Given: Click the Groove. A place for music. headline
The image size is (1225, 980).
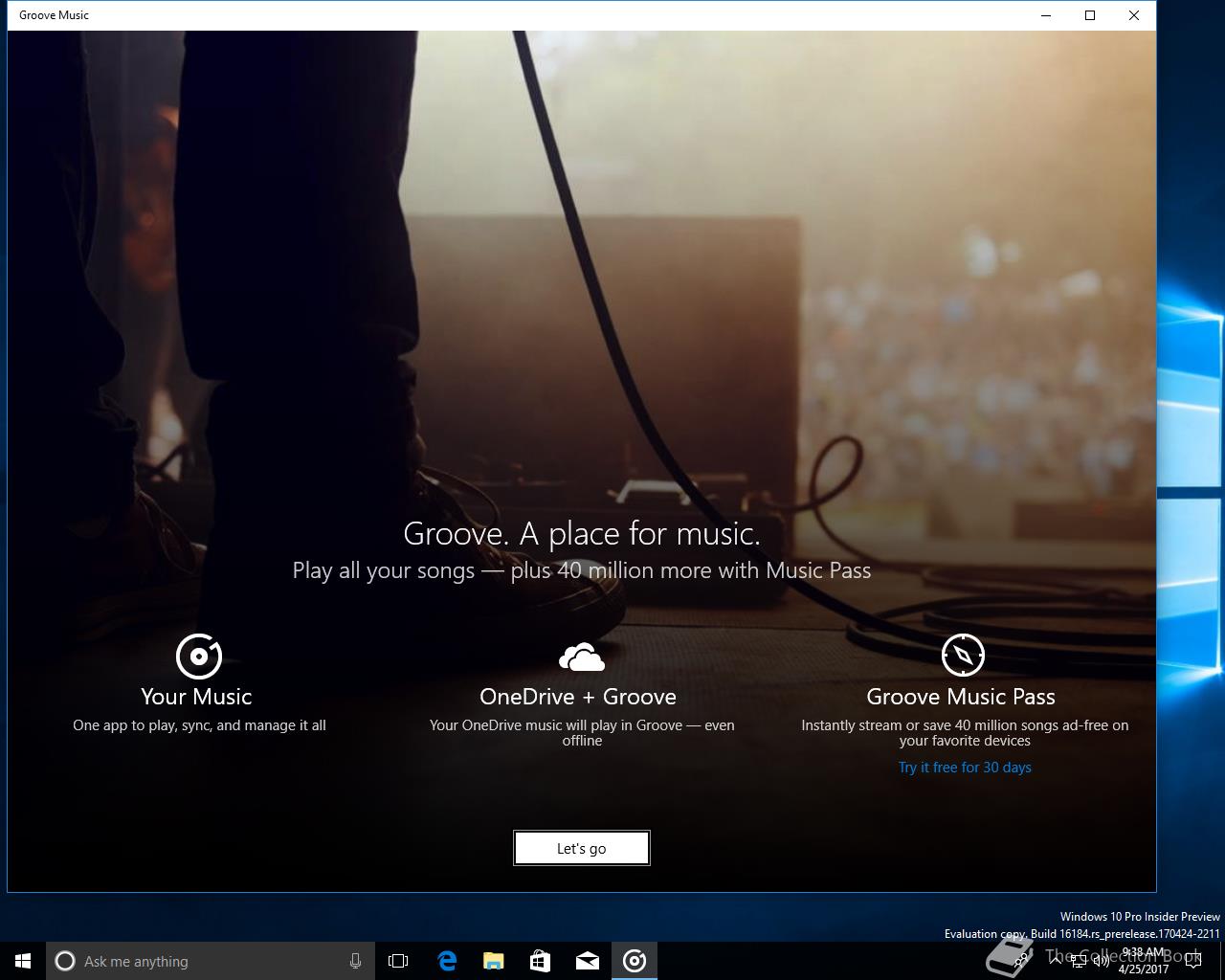Looking at the screenshot, I should (x=582, y=533).
